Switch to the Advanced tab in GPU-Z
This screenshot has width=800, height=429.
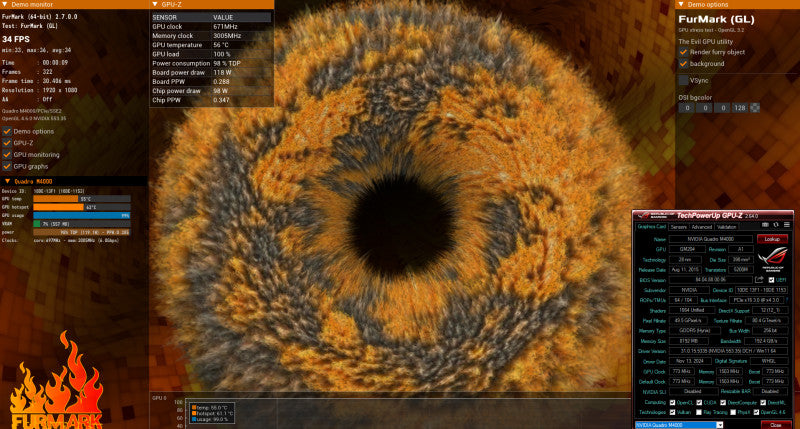[x=702, y=227]
